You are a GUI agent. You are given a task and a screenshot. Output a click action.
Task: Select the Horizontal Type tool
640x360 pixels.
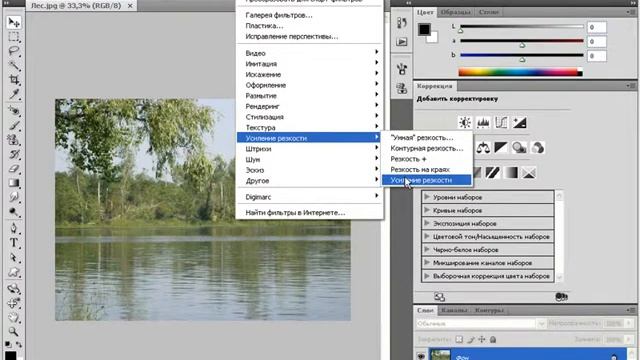tap(13, 243)
